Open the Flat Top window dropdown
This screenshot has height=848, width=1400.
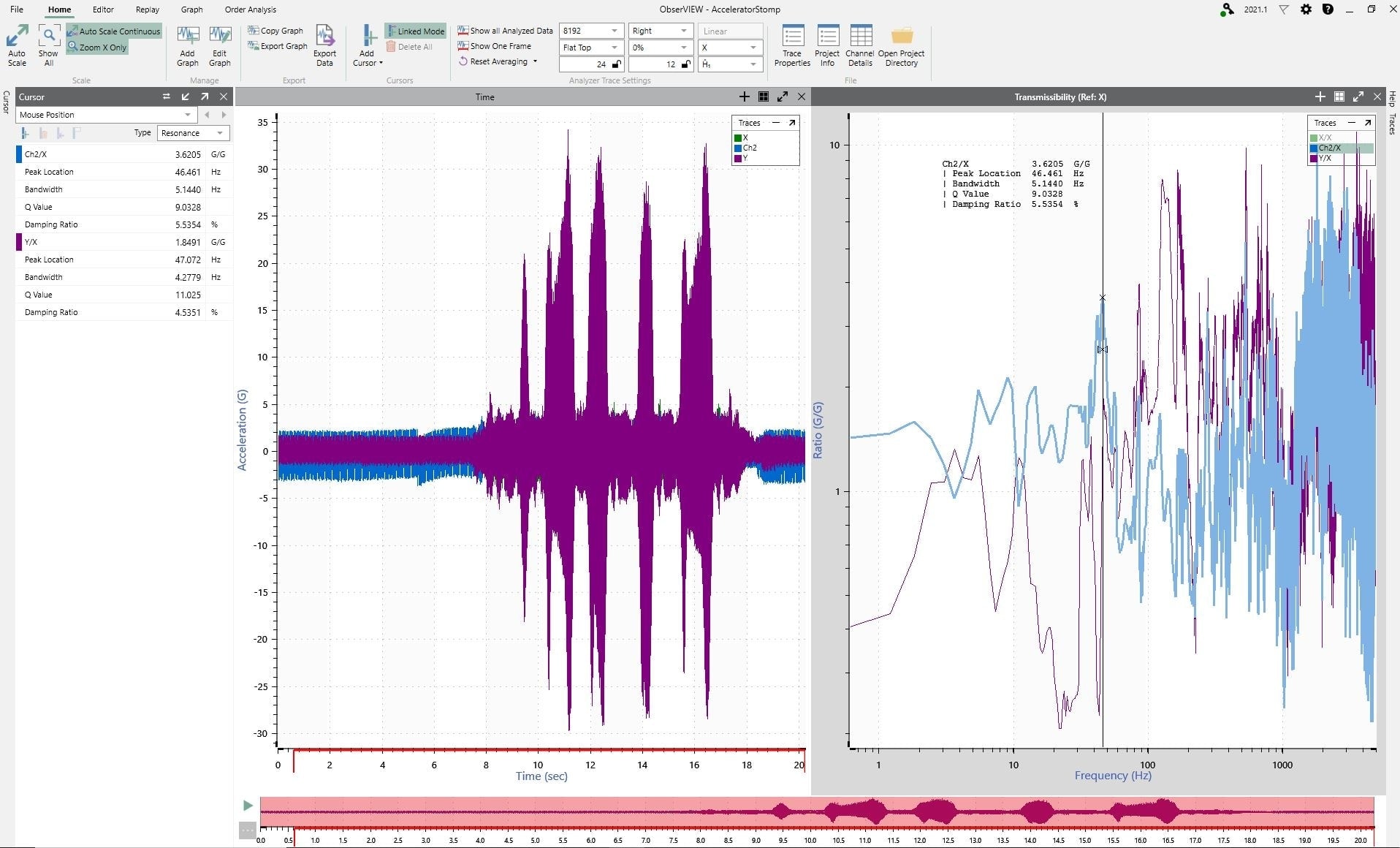[x=591, y=48]
